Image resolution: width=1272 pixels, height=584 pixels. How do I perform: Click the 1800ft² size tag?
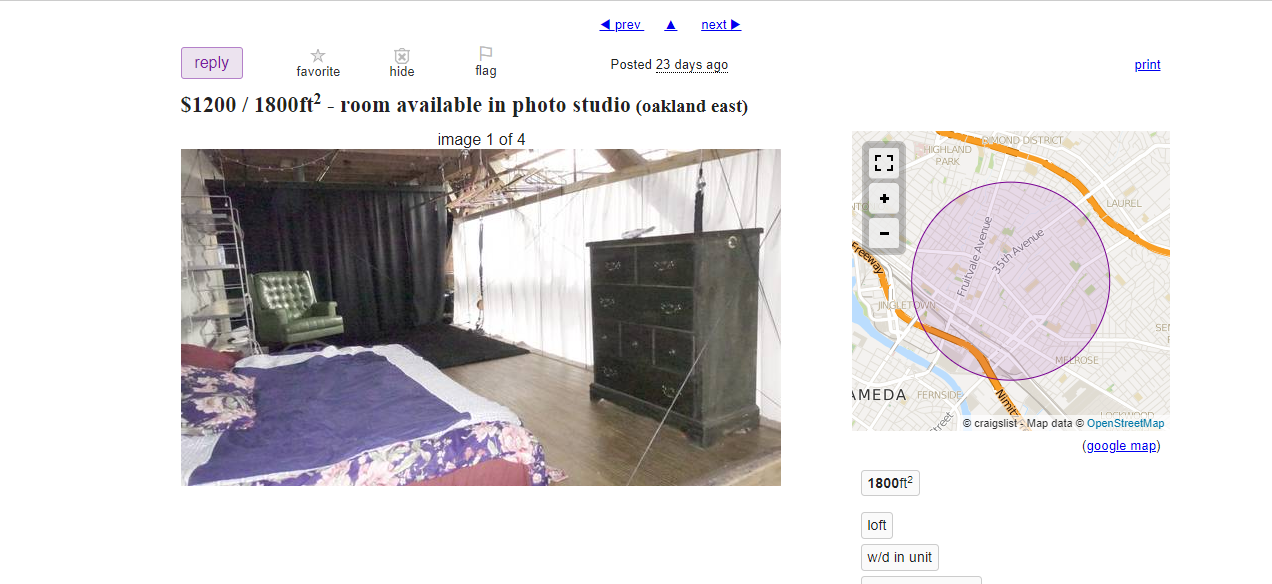point(890,483)
